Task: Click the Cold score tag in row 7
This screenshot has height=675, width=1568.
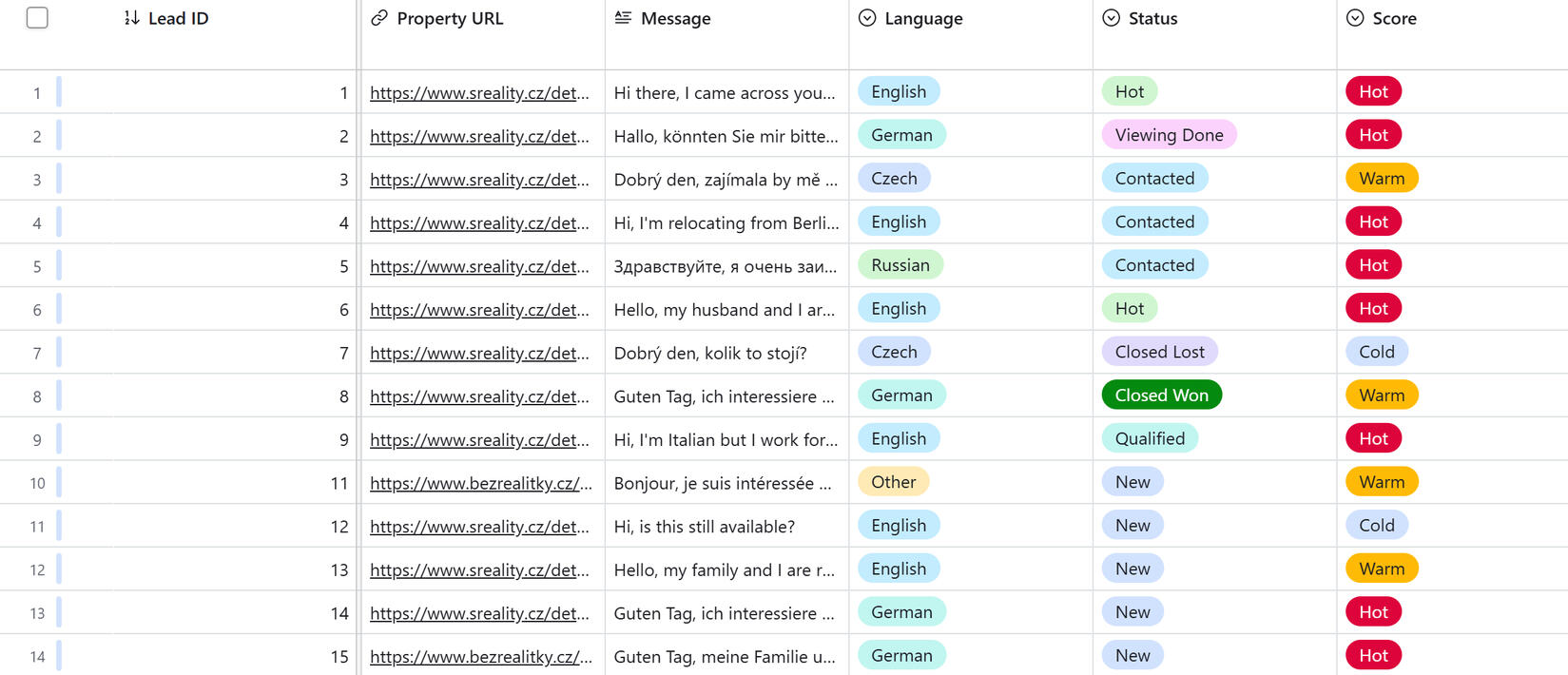Action: [1377, 352]
